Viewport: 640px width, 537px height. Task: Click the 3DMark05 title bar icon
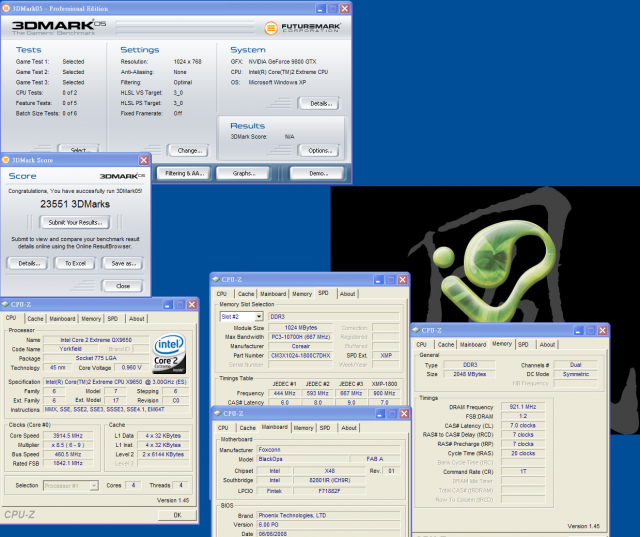pos(6,8)
